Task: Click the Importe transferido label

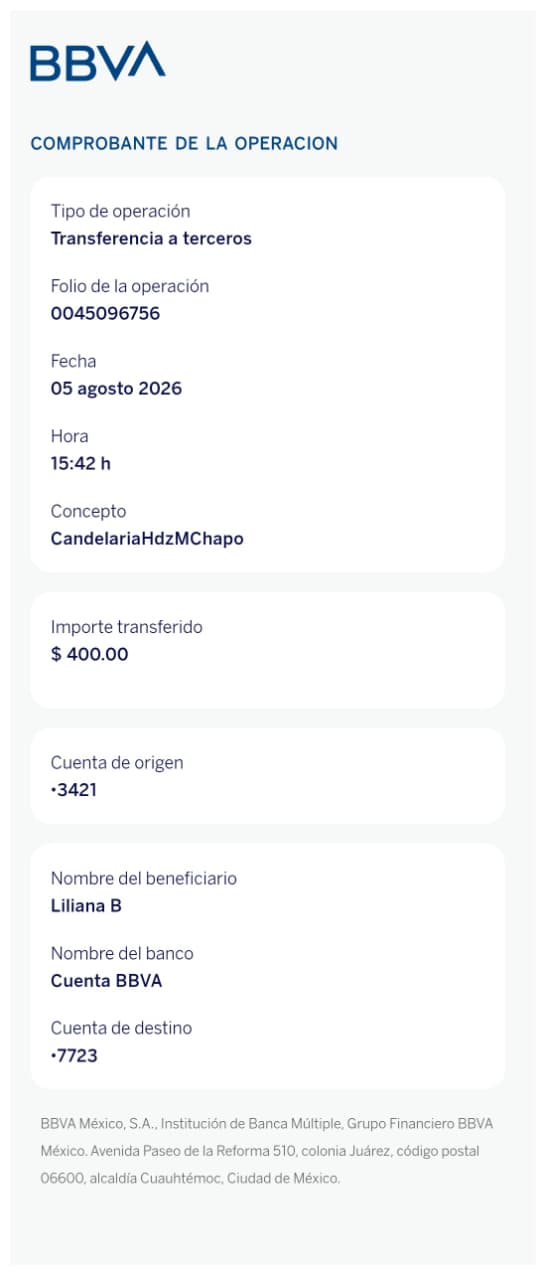Action: [127, 627]
